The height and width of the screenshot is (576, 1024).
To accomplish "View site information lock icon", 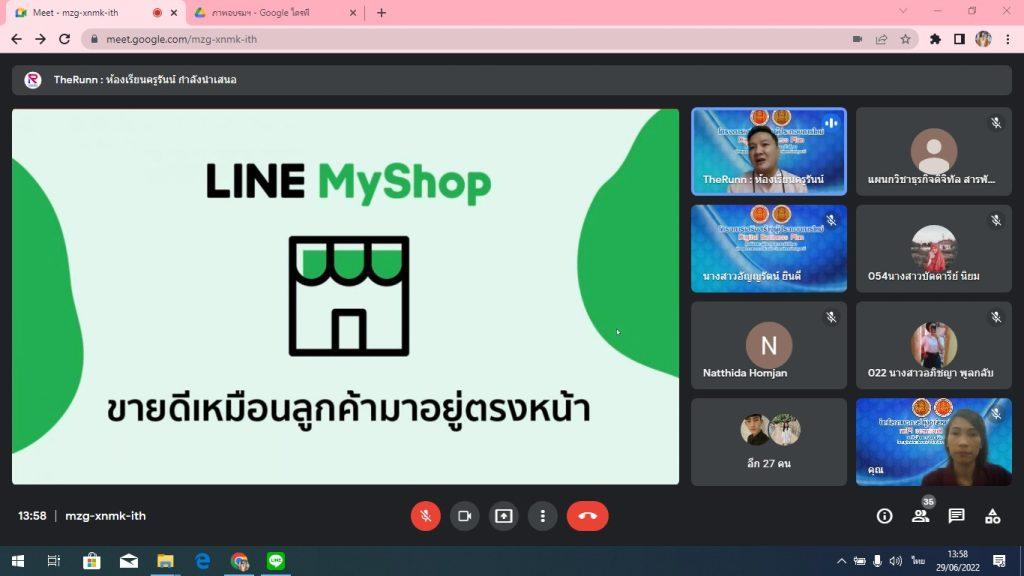I will [x=95, y=39].
